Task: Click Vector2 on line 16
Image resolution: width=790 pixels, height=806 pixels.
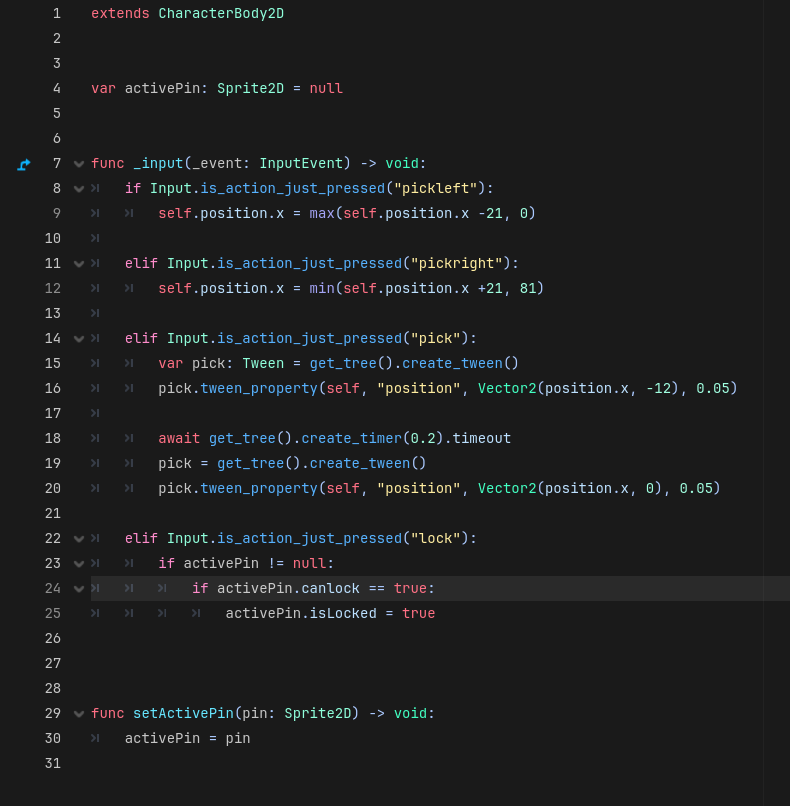Action: (507, 389)
